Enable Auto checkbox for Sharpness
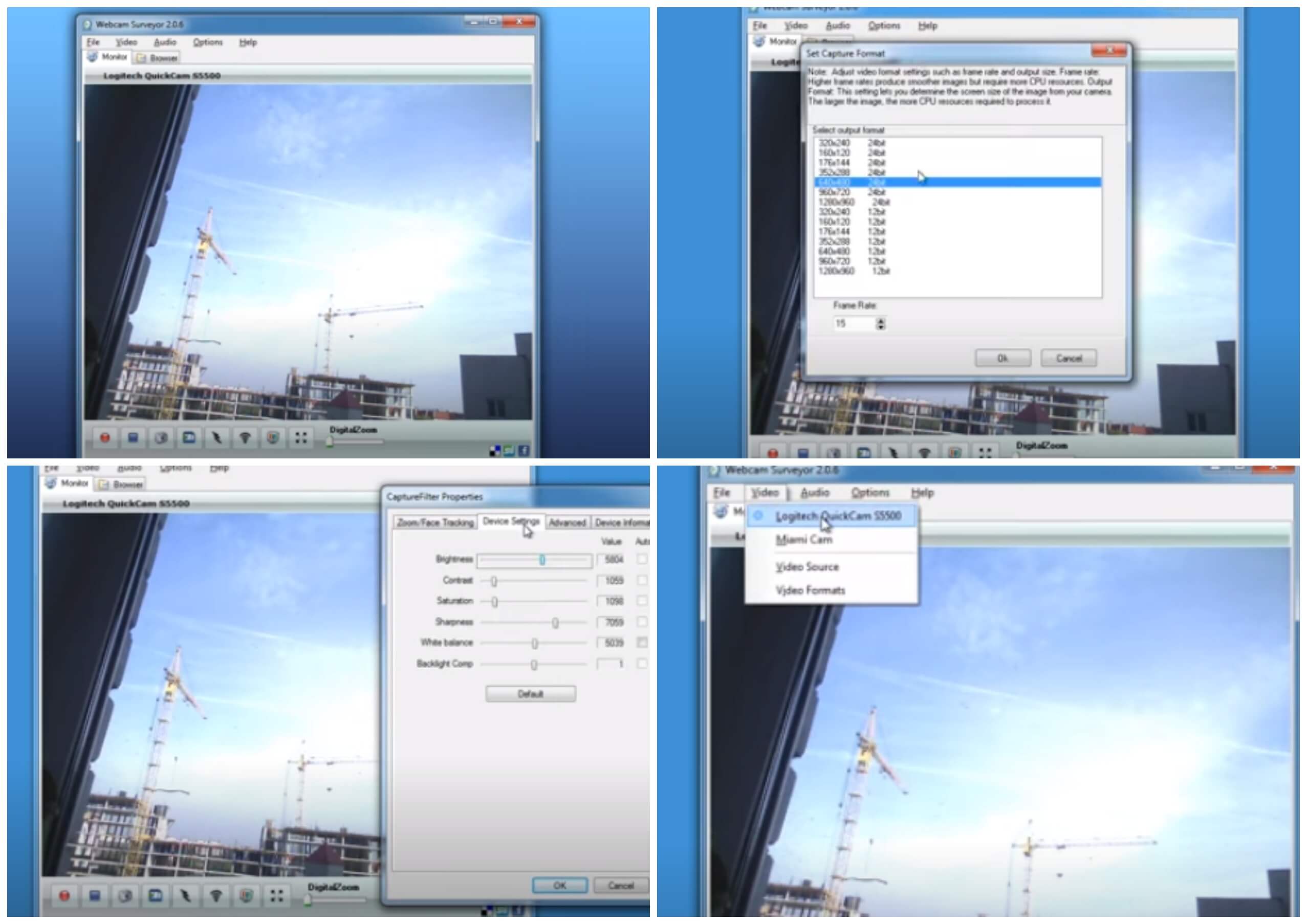 (x=642, y=622)
